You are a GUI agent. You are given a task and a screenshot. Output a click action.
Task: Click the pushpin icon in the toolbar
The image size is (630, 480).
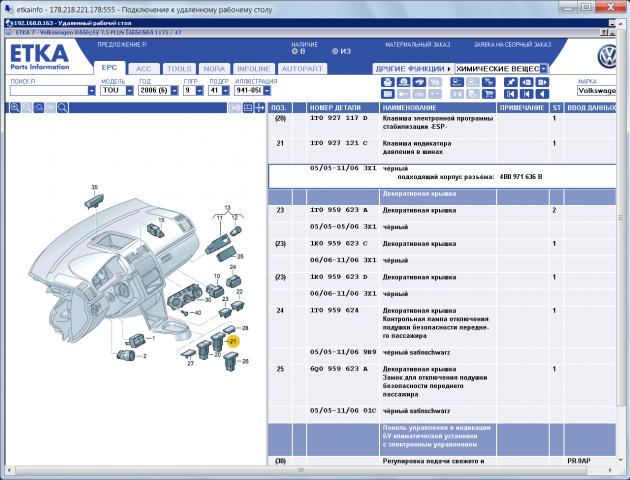pos(511,82)
